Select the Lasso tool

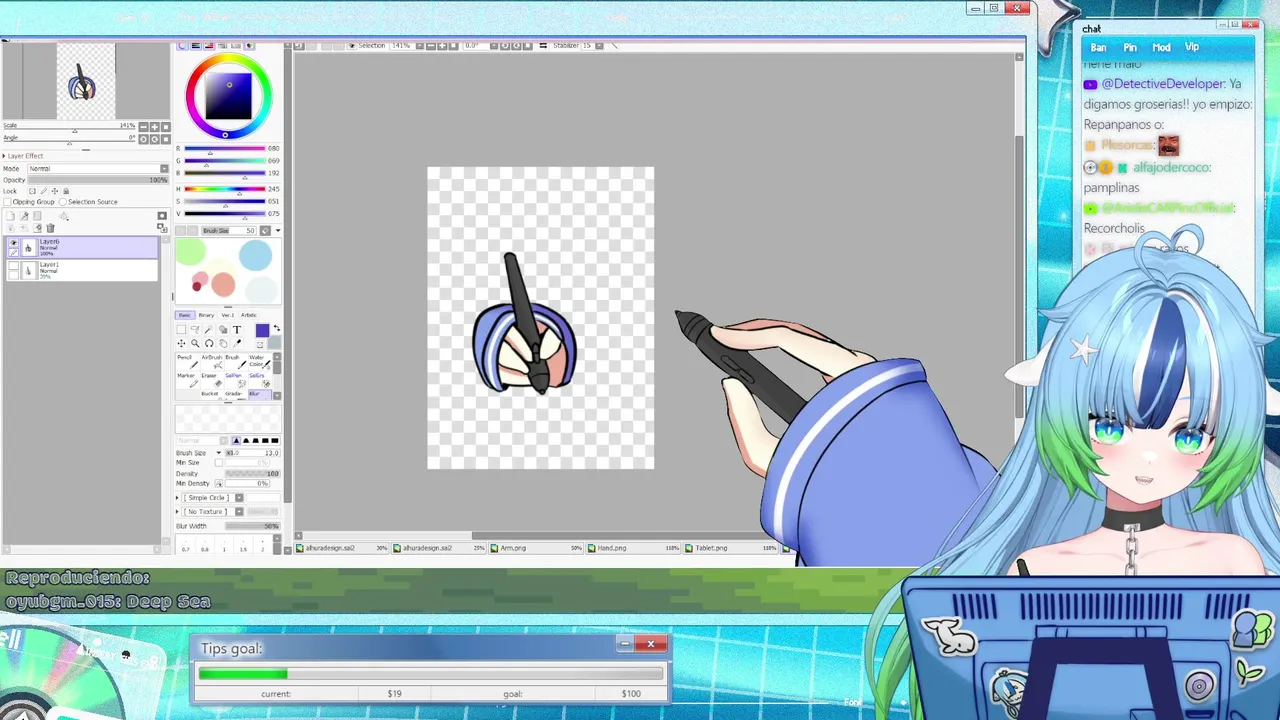pyautogui.click(x=195, y=329)
